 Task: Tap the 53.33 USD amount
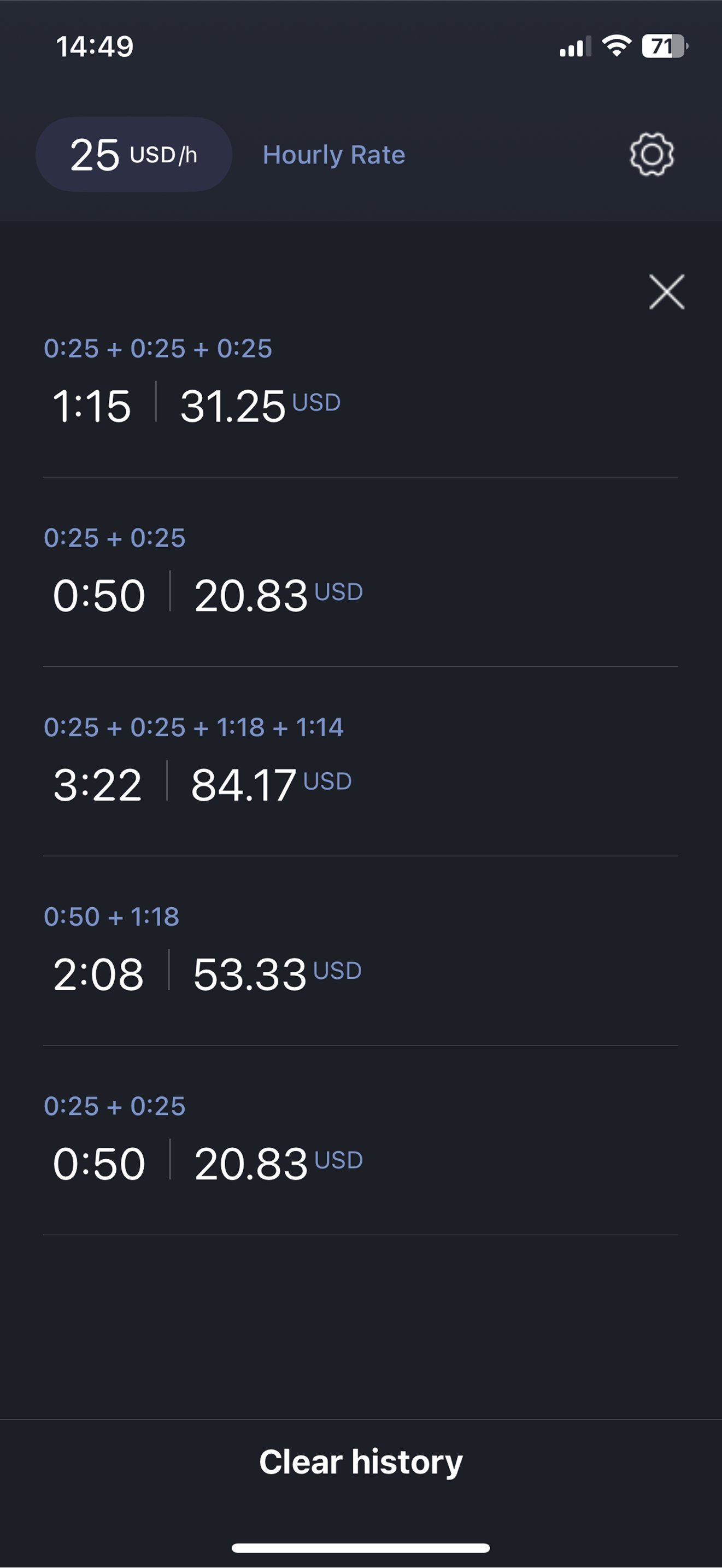pos(277,974)
